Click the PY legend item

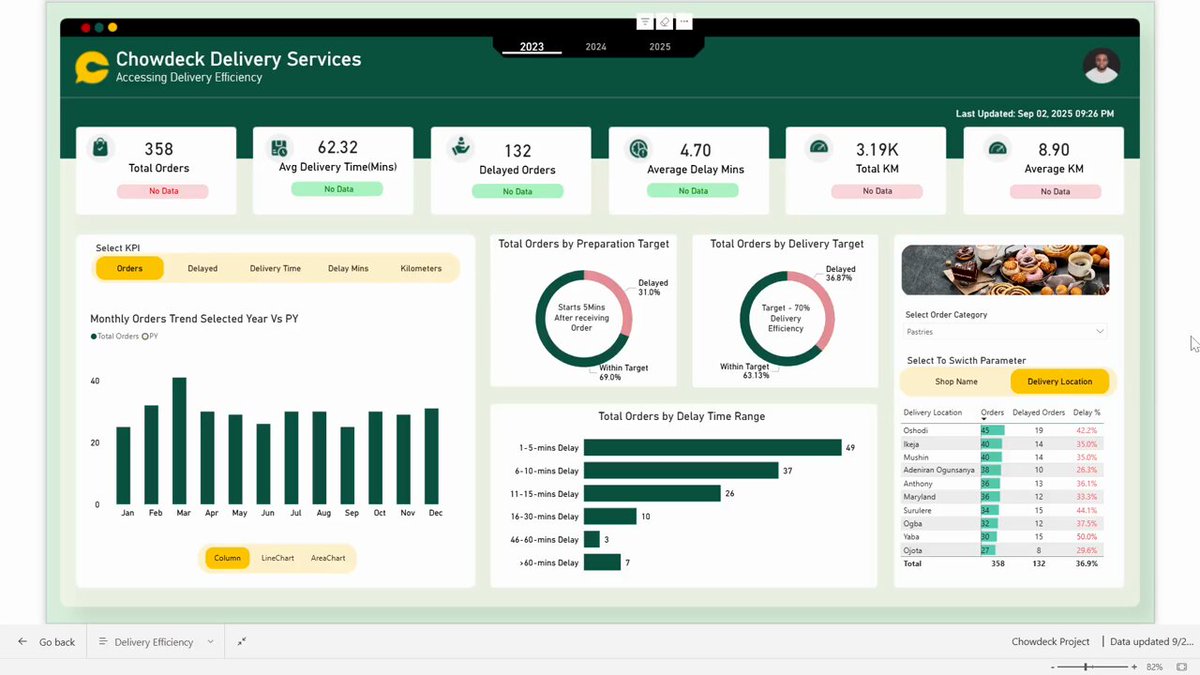(150, 336)
